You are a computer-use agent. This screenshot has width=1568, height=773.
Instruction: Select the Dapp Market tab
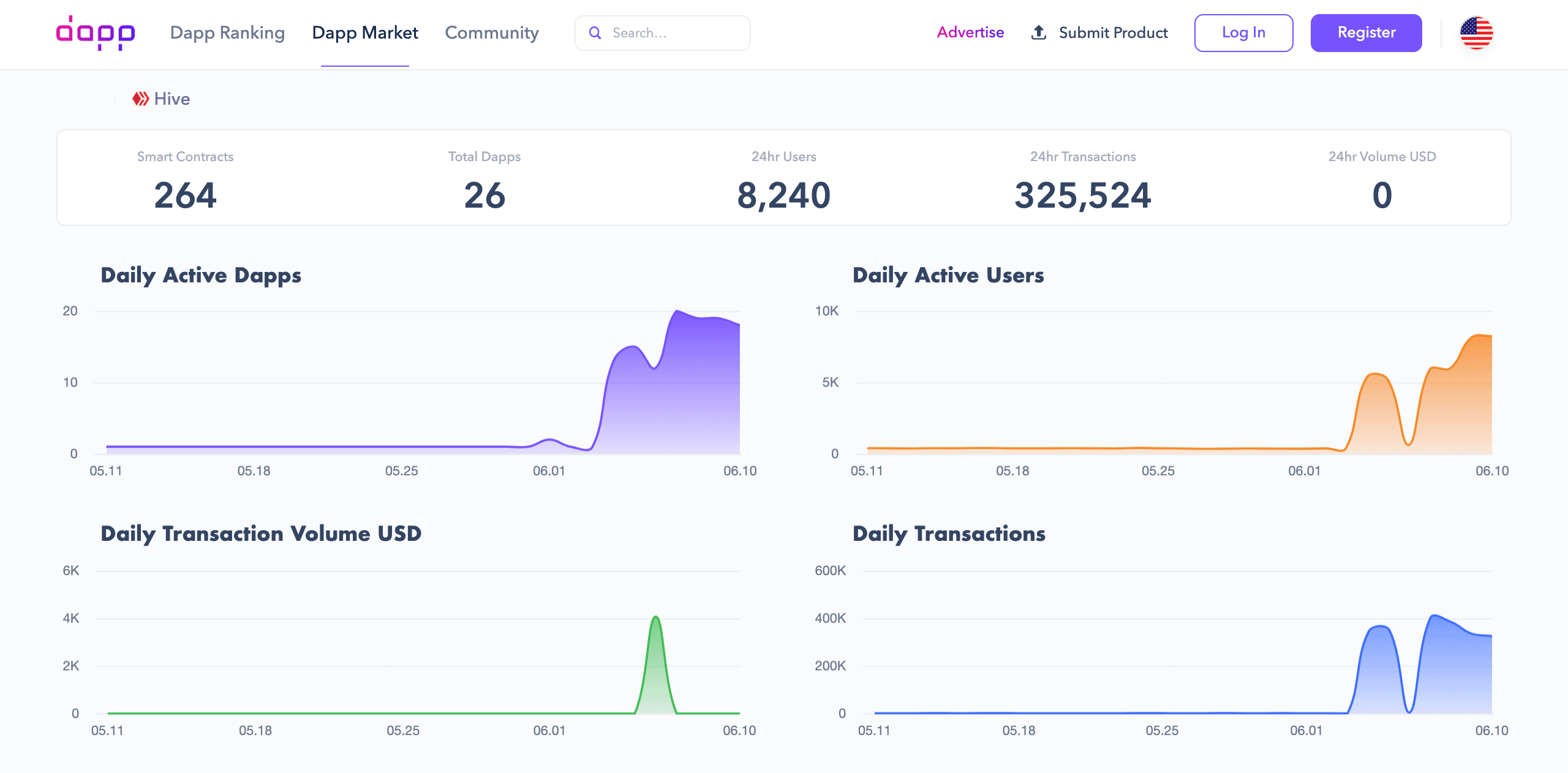click(x=365, y=33)
